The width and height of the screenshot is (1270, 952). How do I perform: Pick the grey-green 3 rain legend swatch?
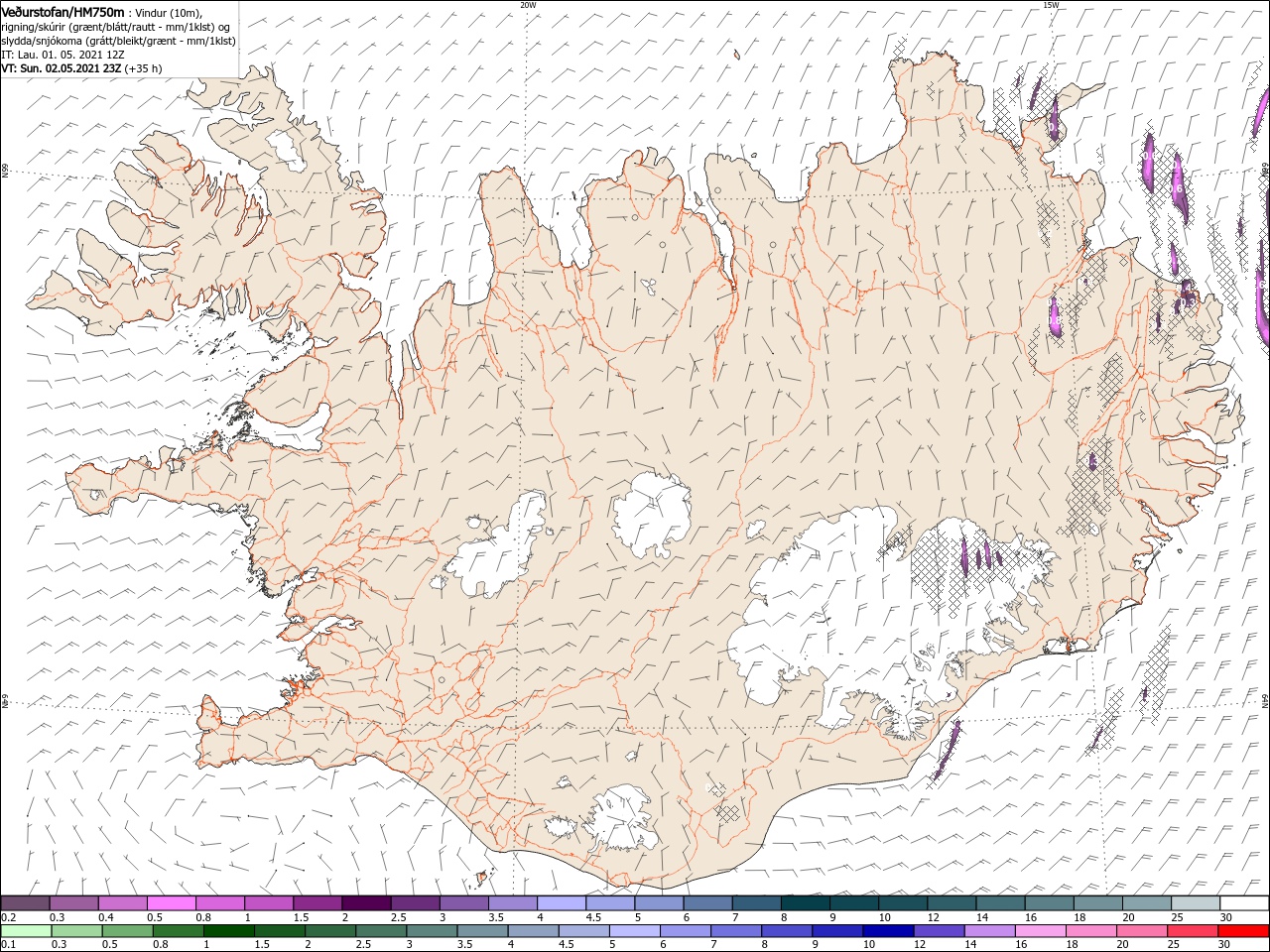tap(431, 931)
